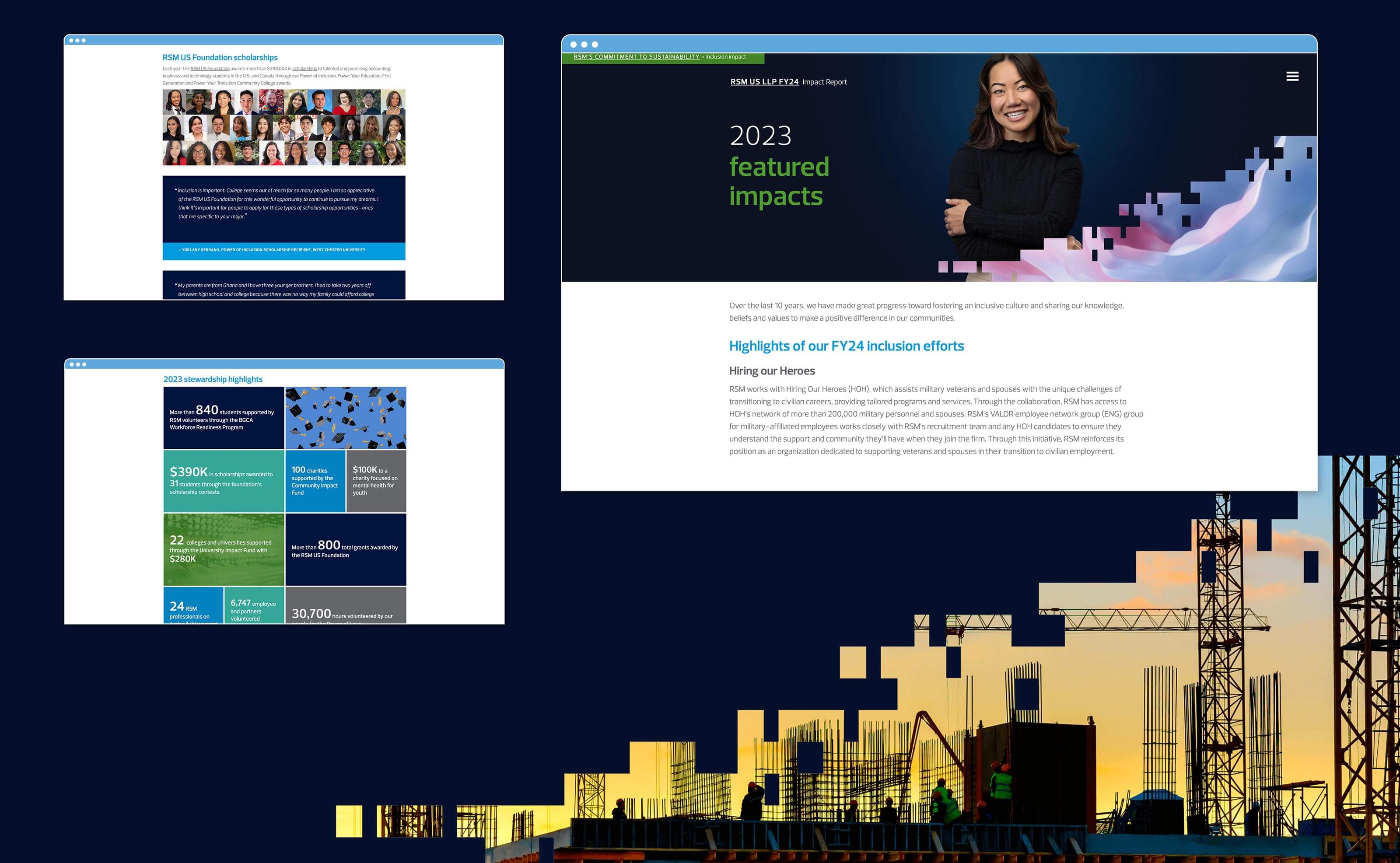Select the 22 colleges and universities tile
The height and width of the screenshot is (863, 1400).
(x=224, y=550)
